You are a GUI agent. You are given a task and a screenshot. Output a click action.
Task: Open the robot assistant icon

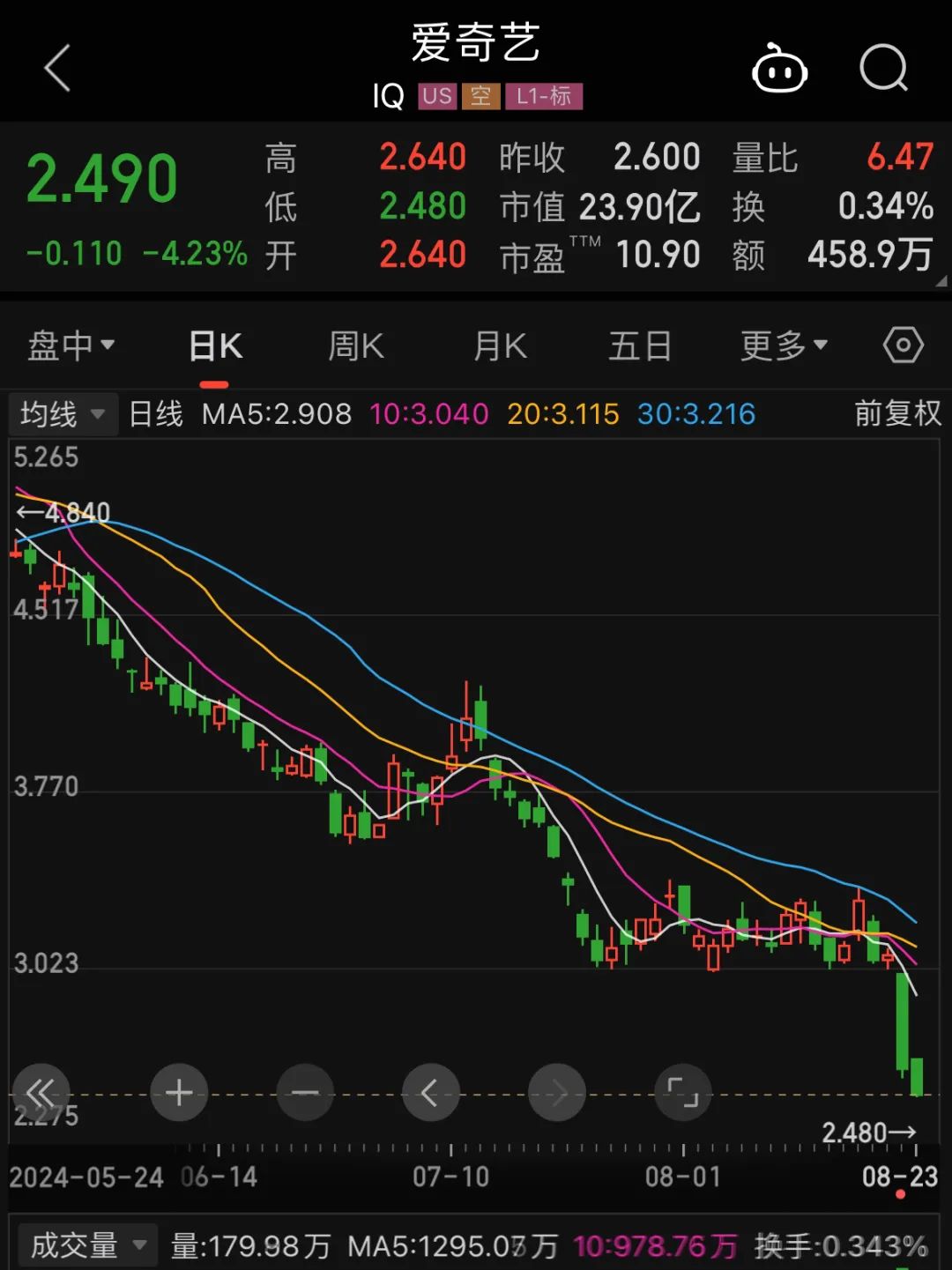tap(779, 68)
